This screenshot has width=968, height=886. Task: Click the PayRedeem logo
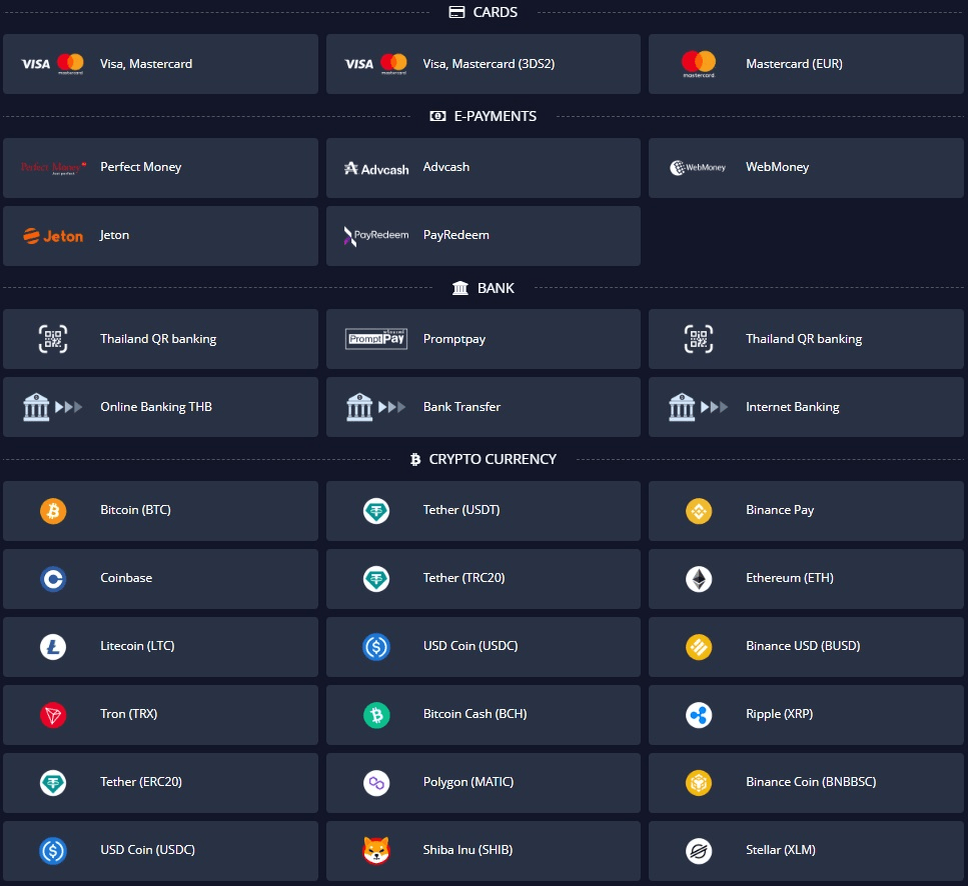(376, 236)
